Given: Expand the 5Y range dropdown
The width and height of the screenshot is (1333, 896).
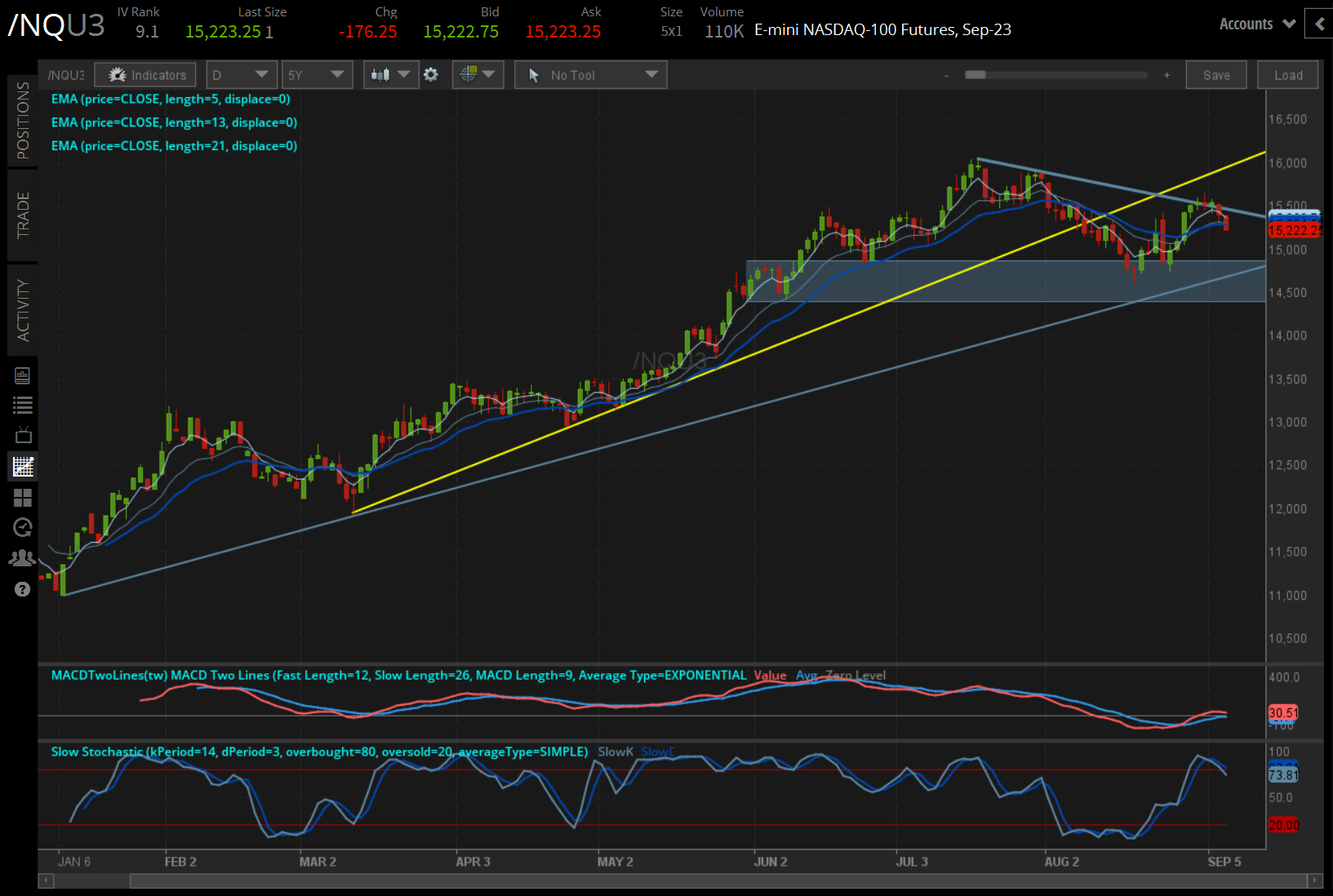Looking at the screenshot, I should coord(317,75).
